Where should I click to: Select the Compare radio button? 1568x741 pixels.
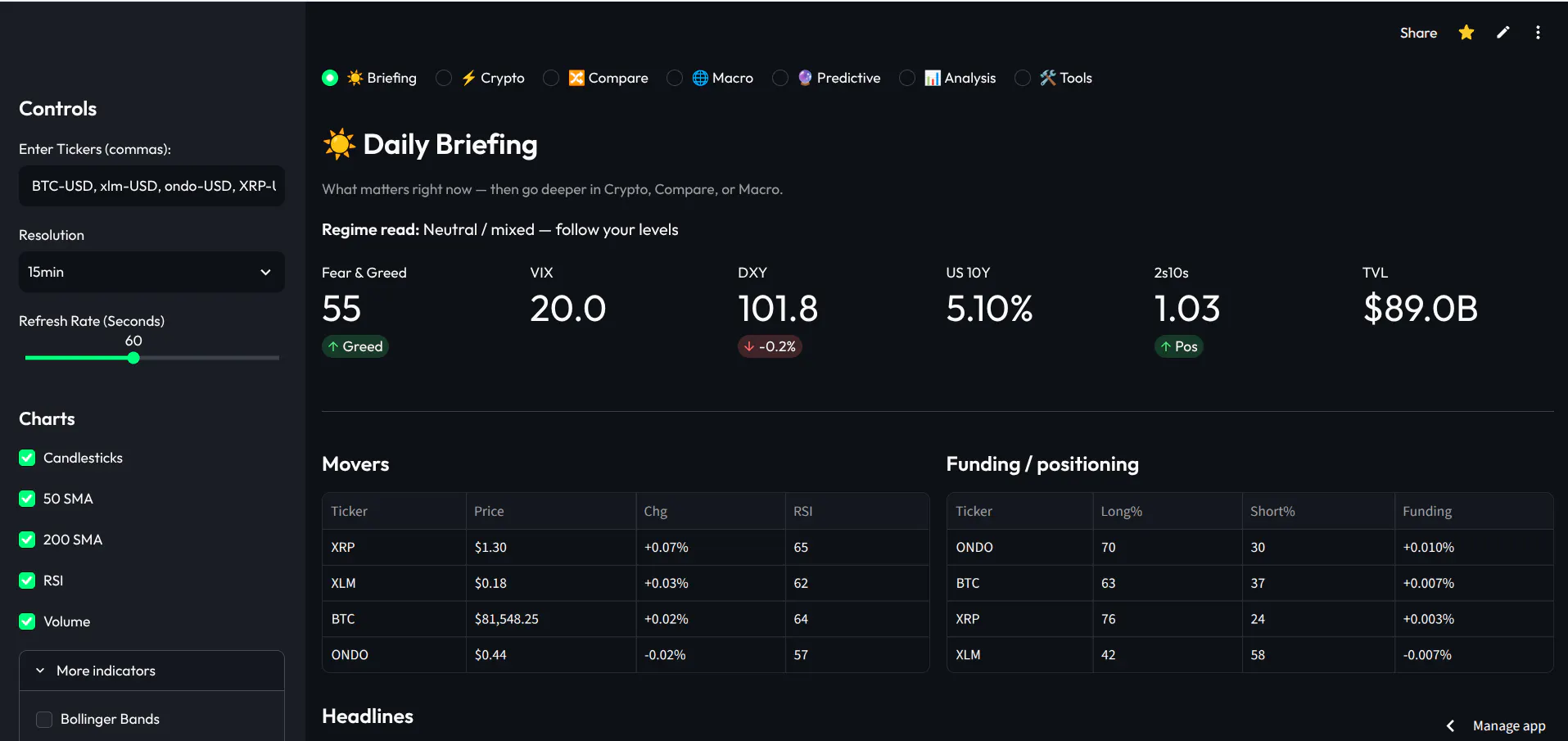click(551, 78)
